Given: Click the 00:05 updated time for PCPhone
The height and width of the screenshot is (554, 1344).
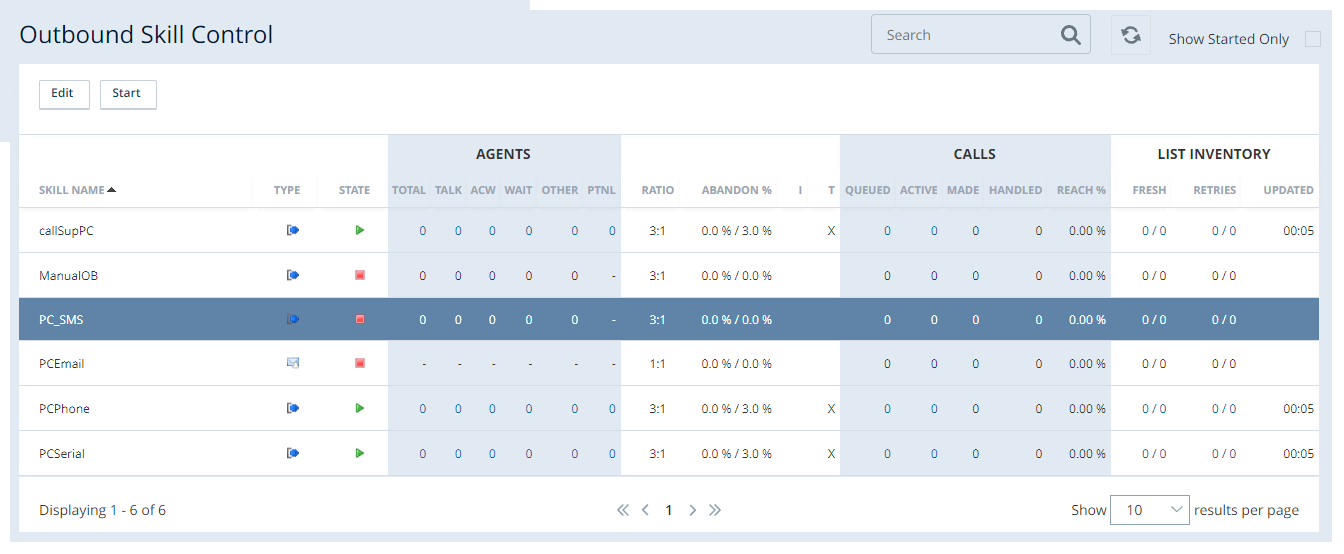Looking at the screenshot, I should tap(1299, 409).
